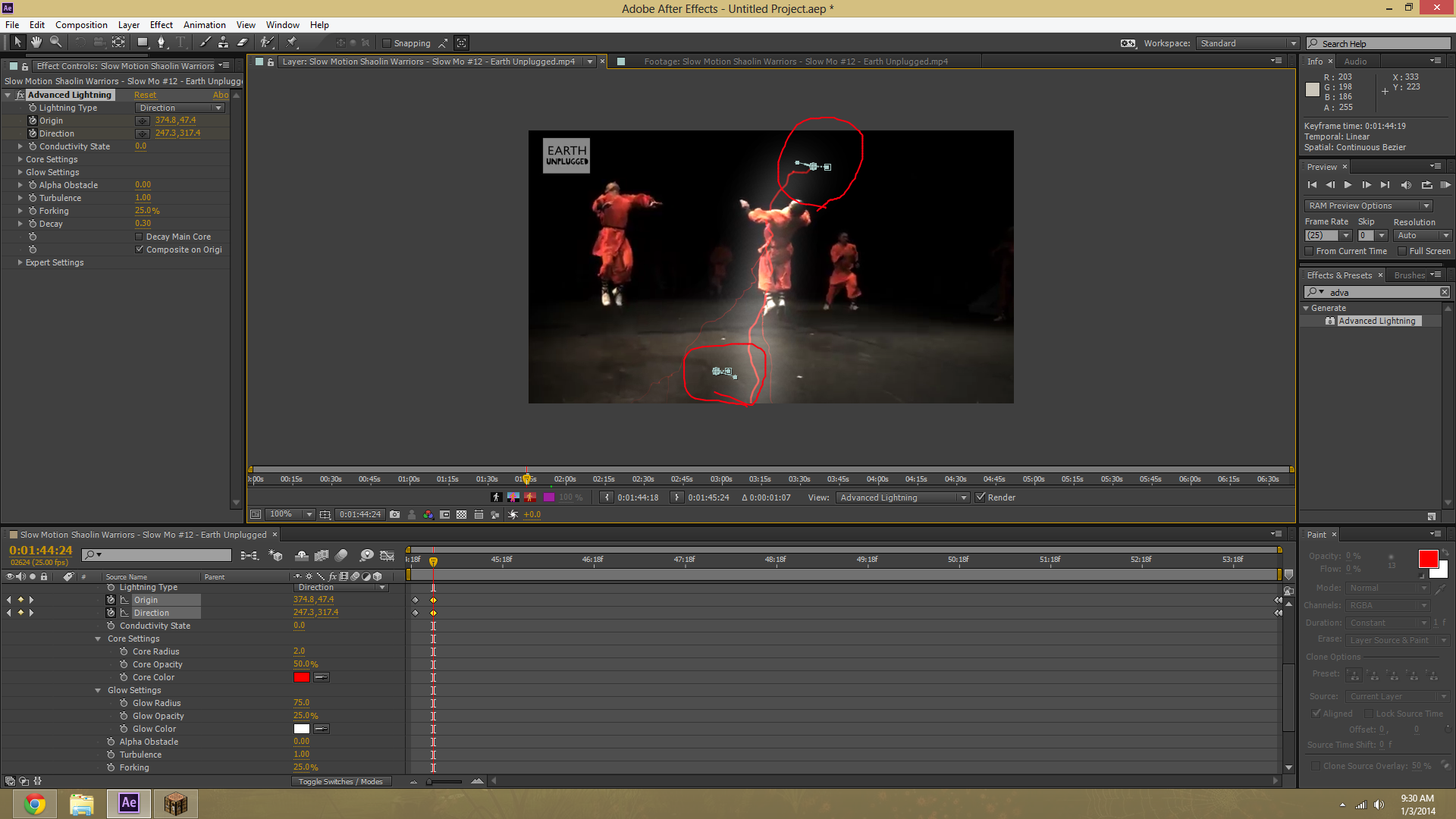The height and width of the screenshot is (819, 1456).
Task: Toggle Origin stopwatch in Effect Controls
Action: coord(33,121)
